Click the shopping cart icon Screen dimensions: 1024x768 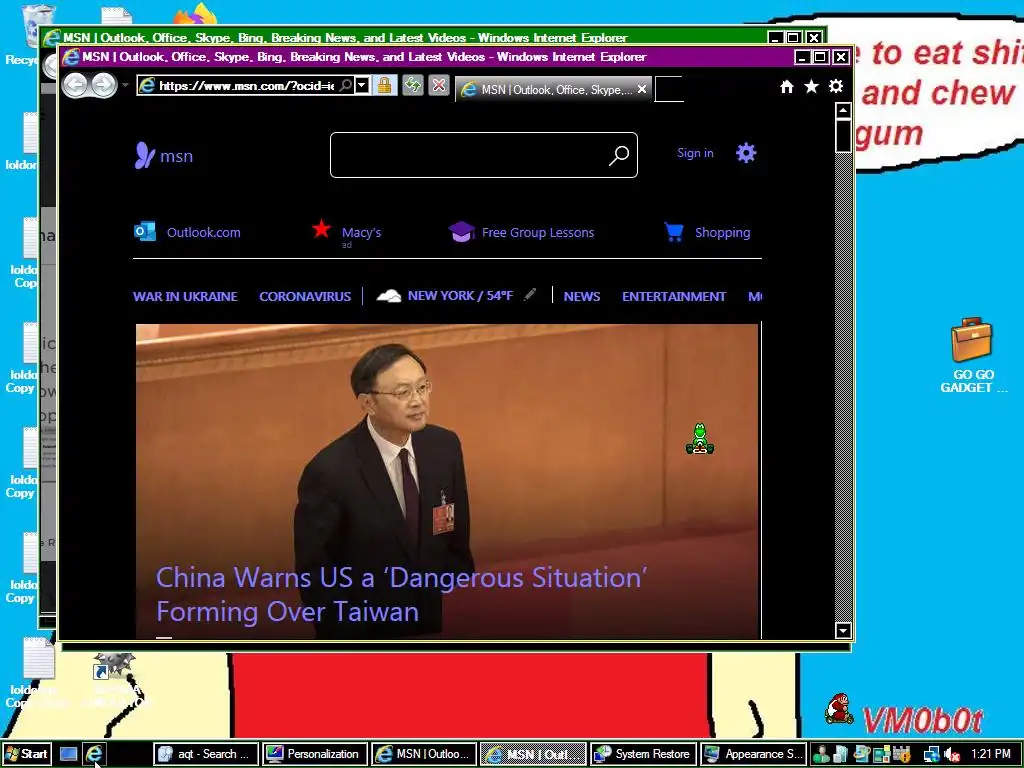pos(674,232)
